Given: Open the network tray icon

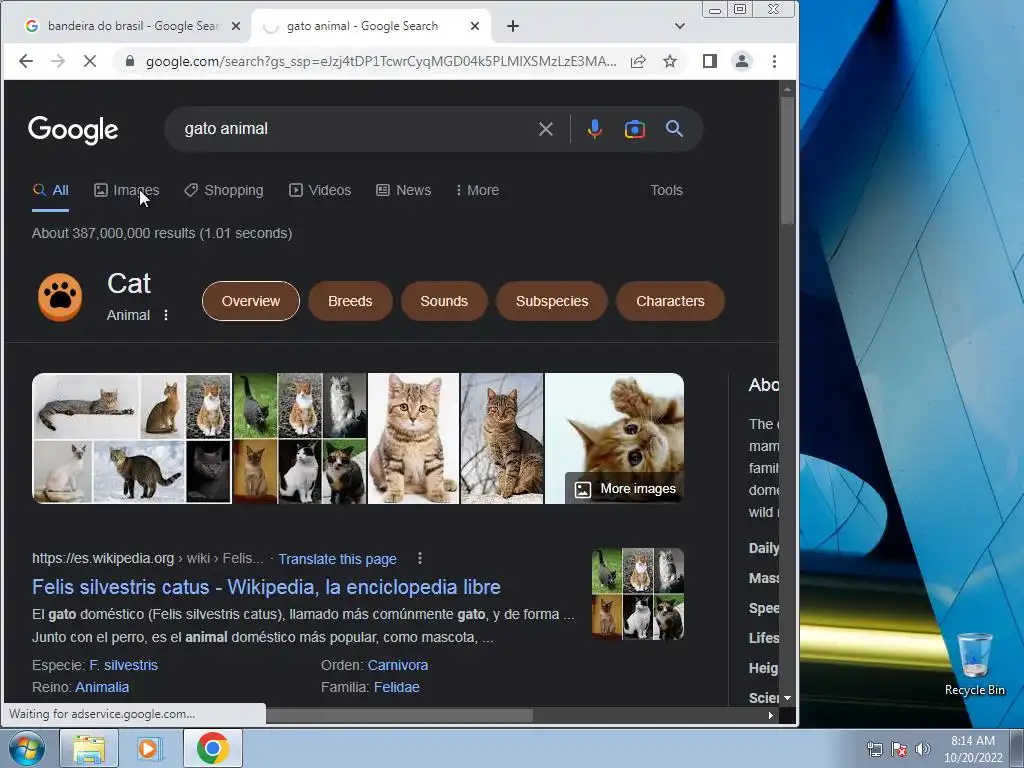Looking at the screenshot, I should coord(874,749).
